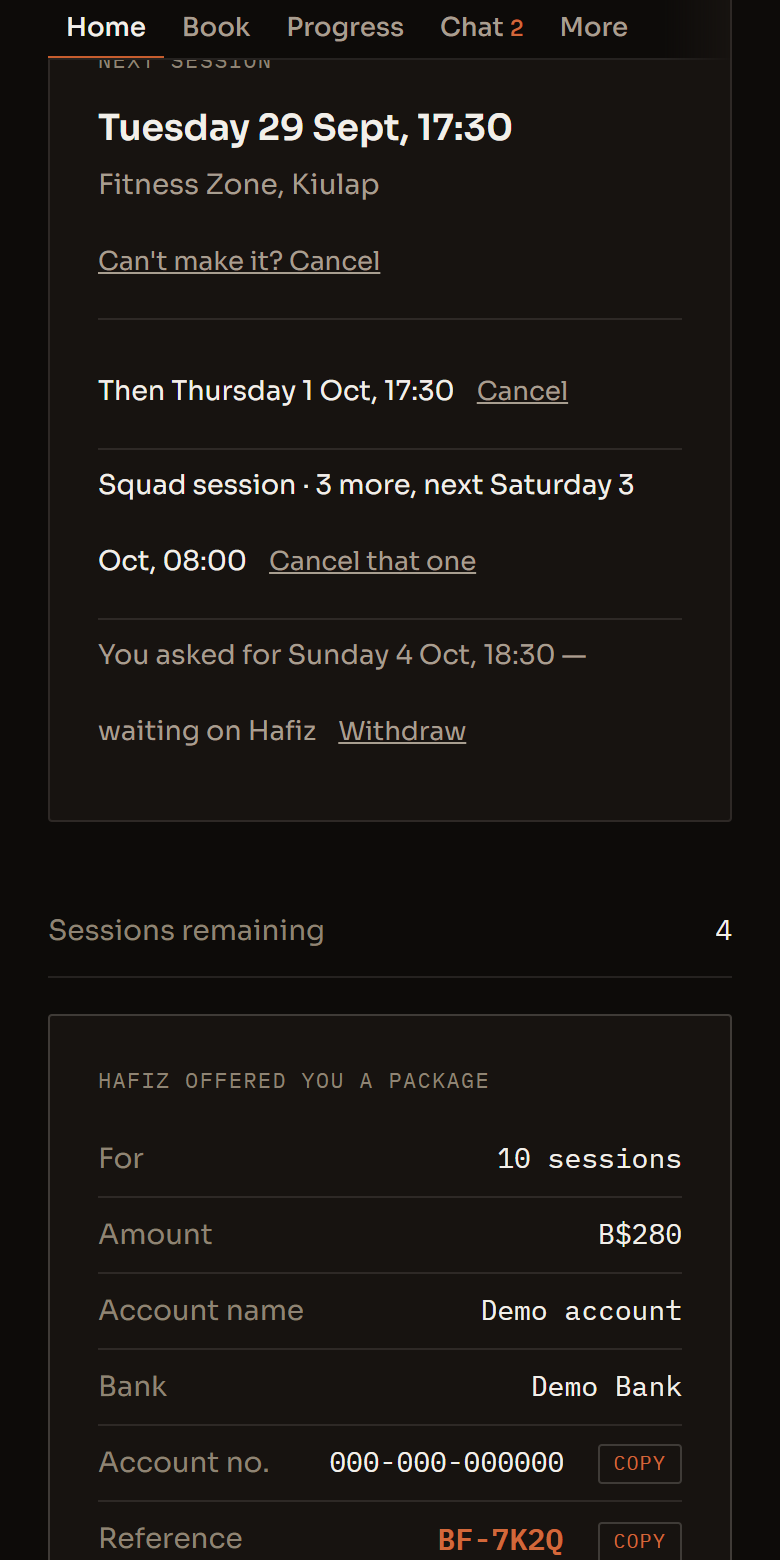Cancel the Thursday 1 Oct session
This screenshot has height=1560, width=780.
(522, 391)
